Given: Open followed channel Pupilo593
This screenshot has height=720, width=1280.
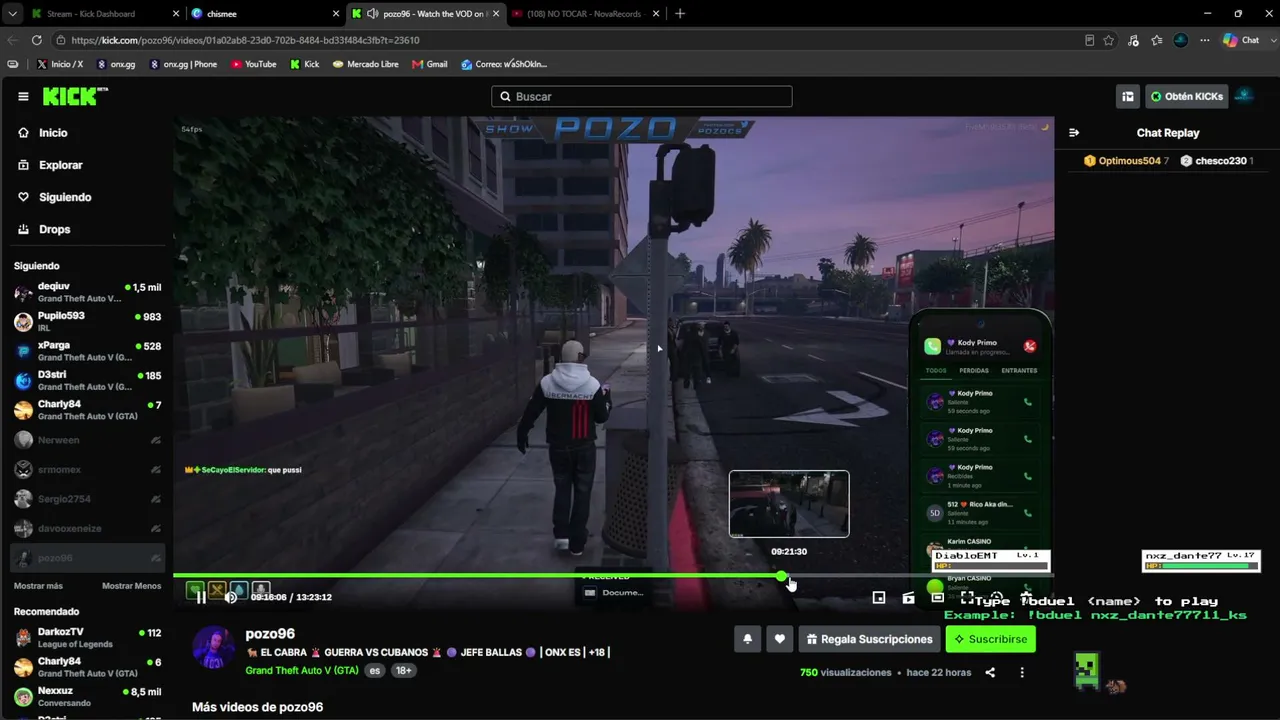Looking at the screenshot, I should tap(87, 321).
